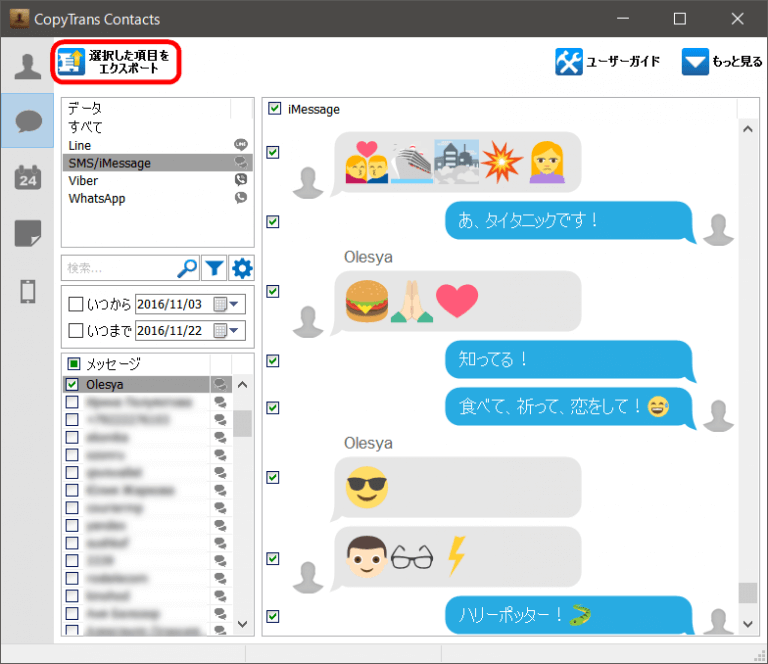This screenshot has width=768, height=664.
Task: Click the avatar beside the burger emoji message
Action: tap(308, 322)
